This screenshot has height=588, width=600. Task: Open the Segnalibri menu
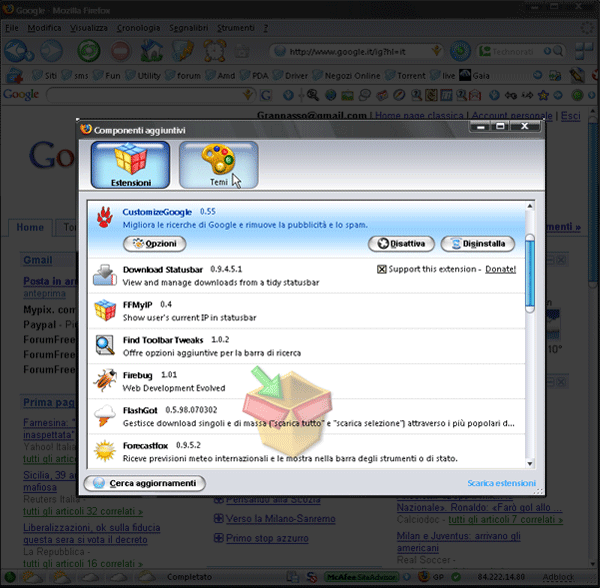189,28
